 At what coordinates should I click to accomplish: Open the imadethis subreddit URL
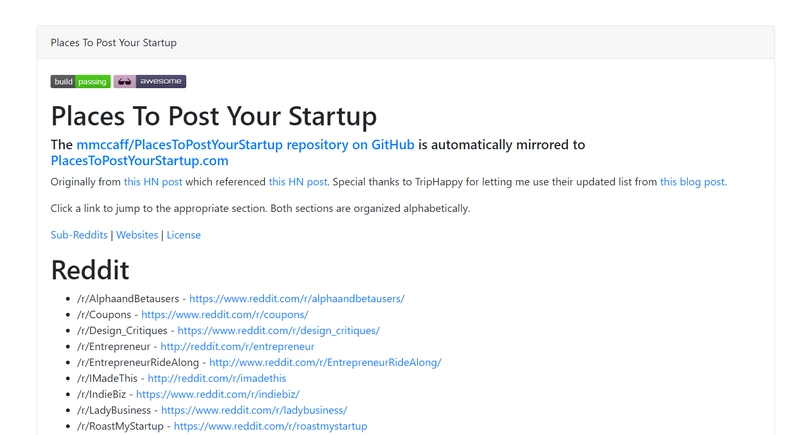point(216,378)
